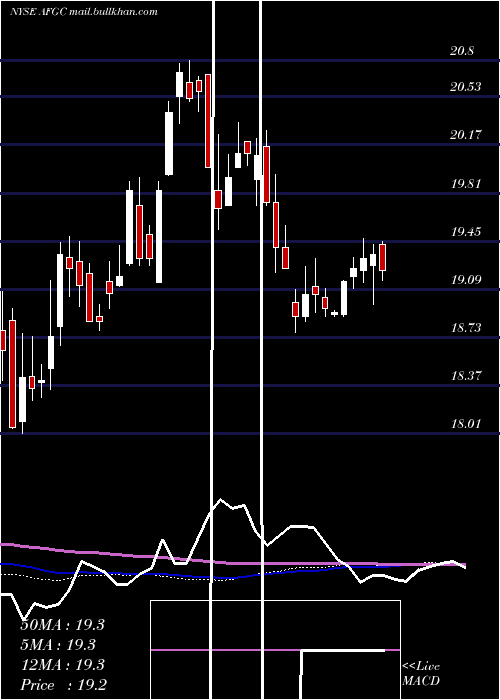Image resolution: width=500 pixels, height=700 pixels.
Task: Click the 19.09 price axis label
Action: point(466,280)
